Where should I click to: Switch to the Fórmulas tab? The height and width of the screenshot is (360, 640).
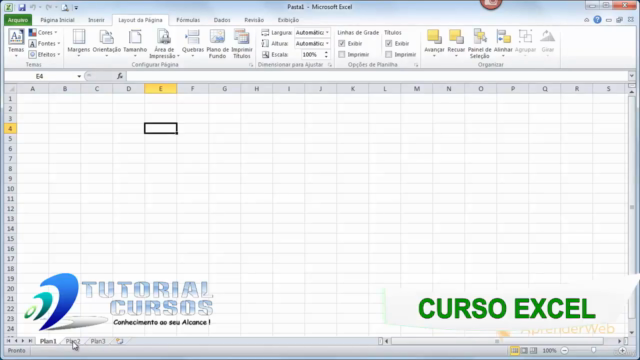click(188, 20)
